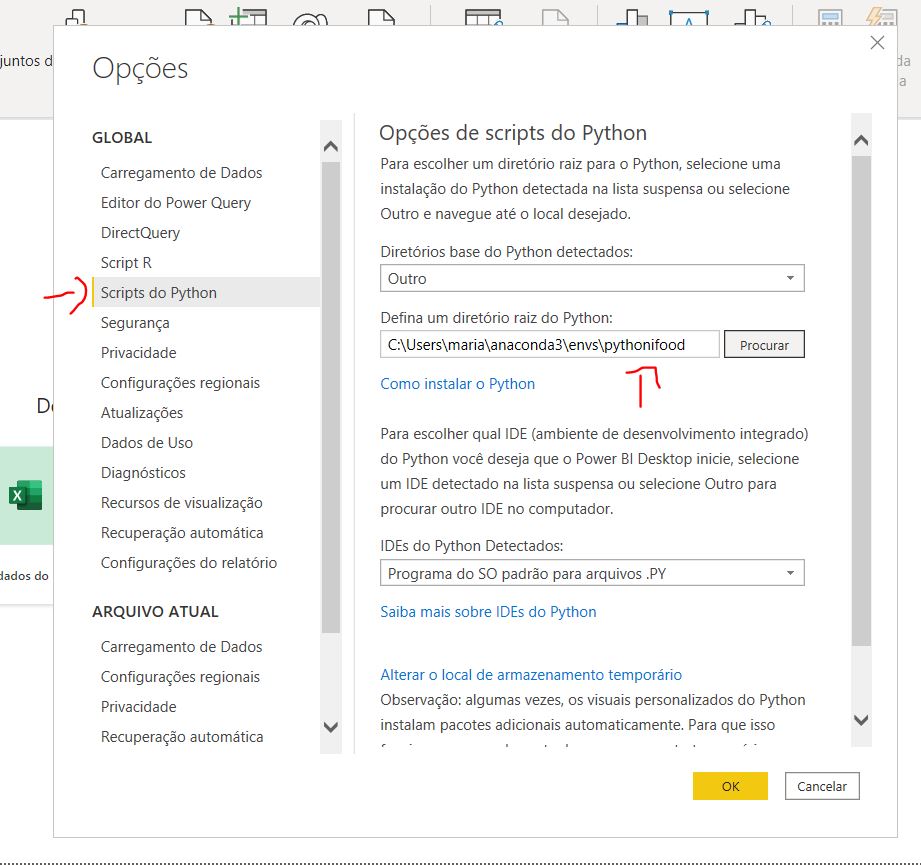Select Configurações do relatório option

coord(189,563)
